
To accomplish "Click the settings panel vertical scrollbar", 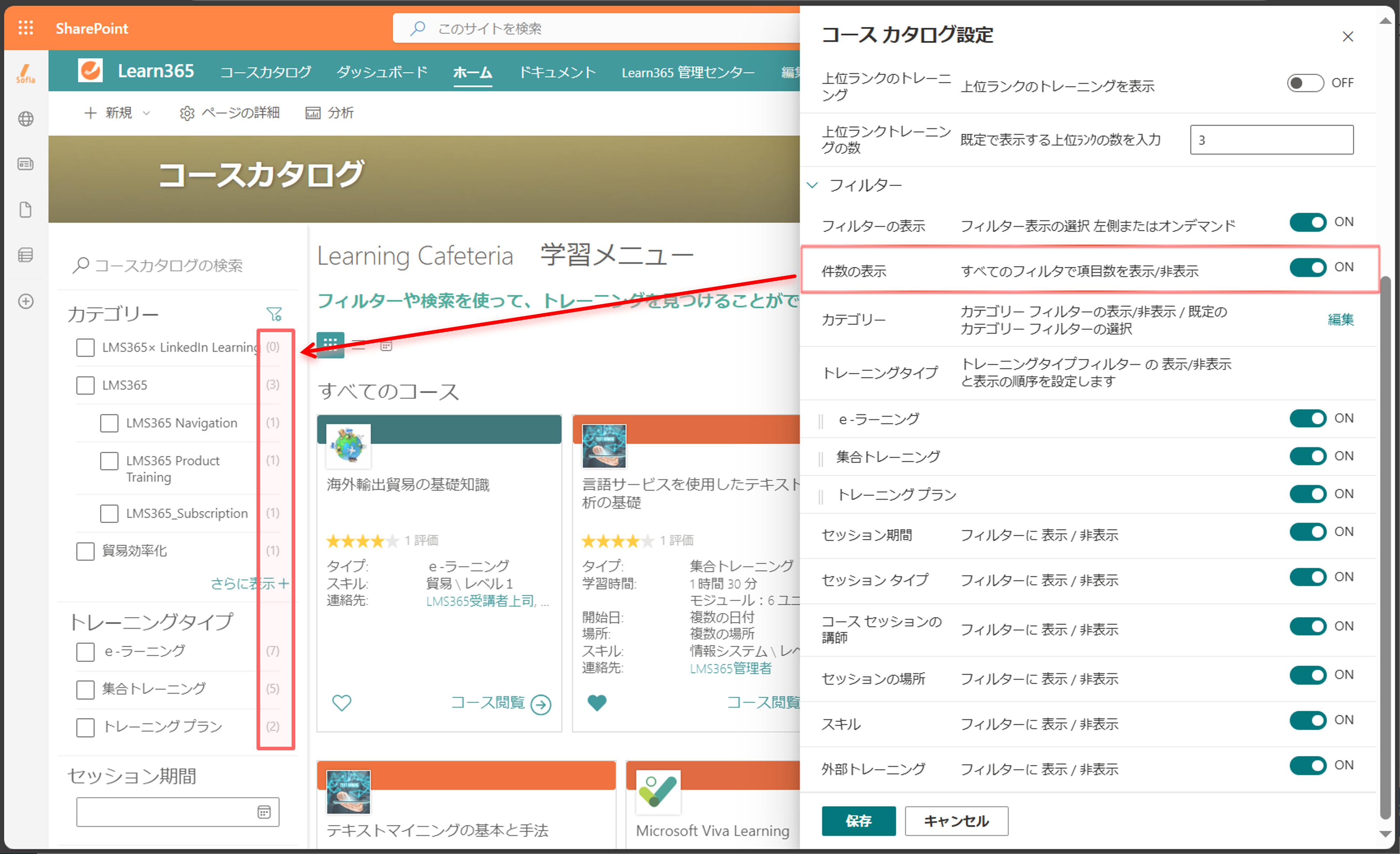I will pyautogui.click(x=1386, y=548).
